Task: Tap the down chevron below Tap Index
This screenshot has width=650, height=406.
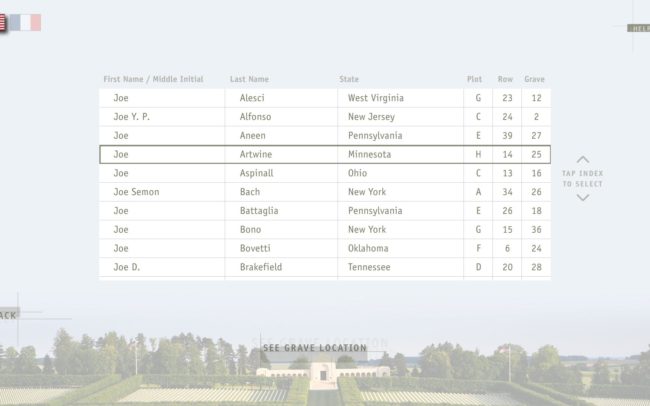Action: 582,197
